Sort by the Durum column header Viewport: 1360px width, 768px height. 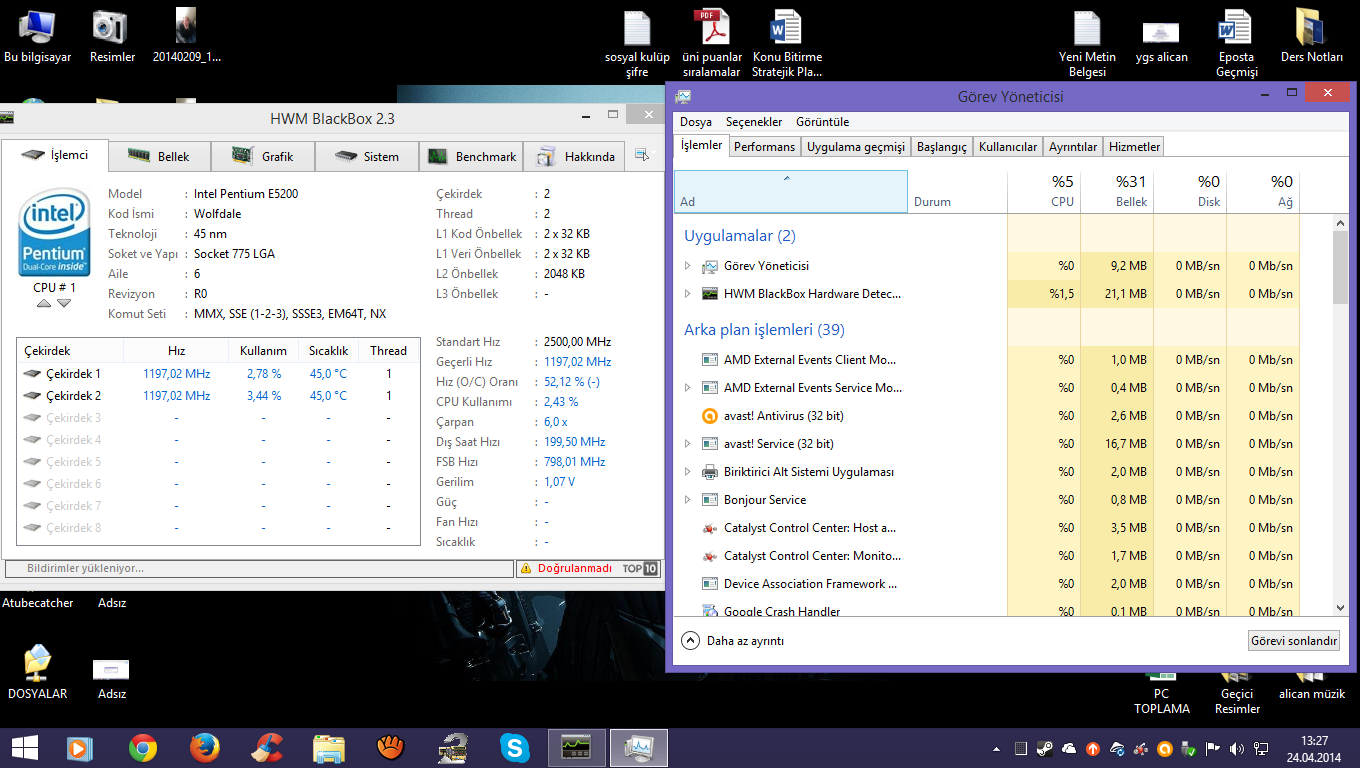coord(958,191)
